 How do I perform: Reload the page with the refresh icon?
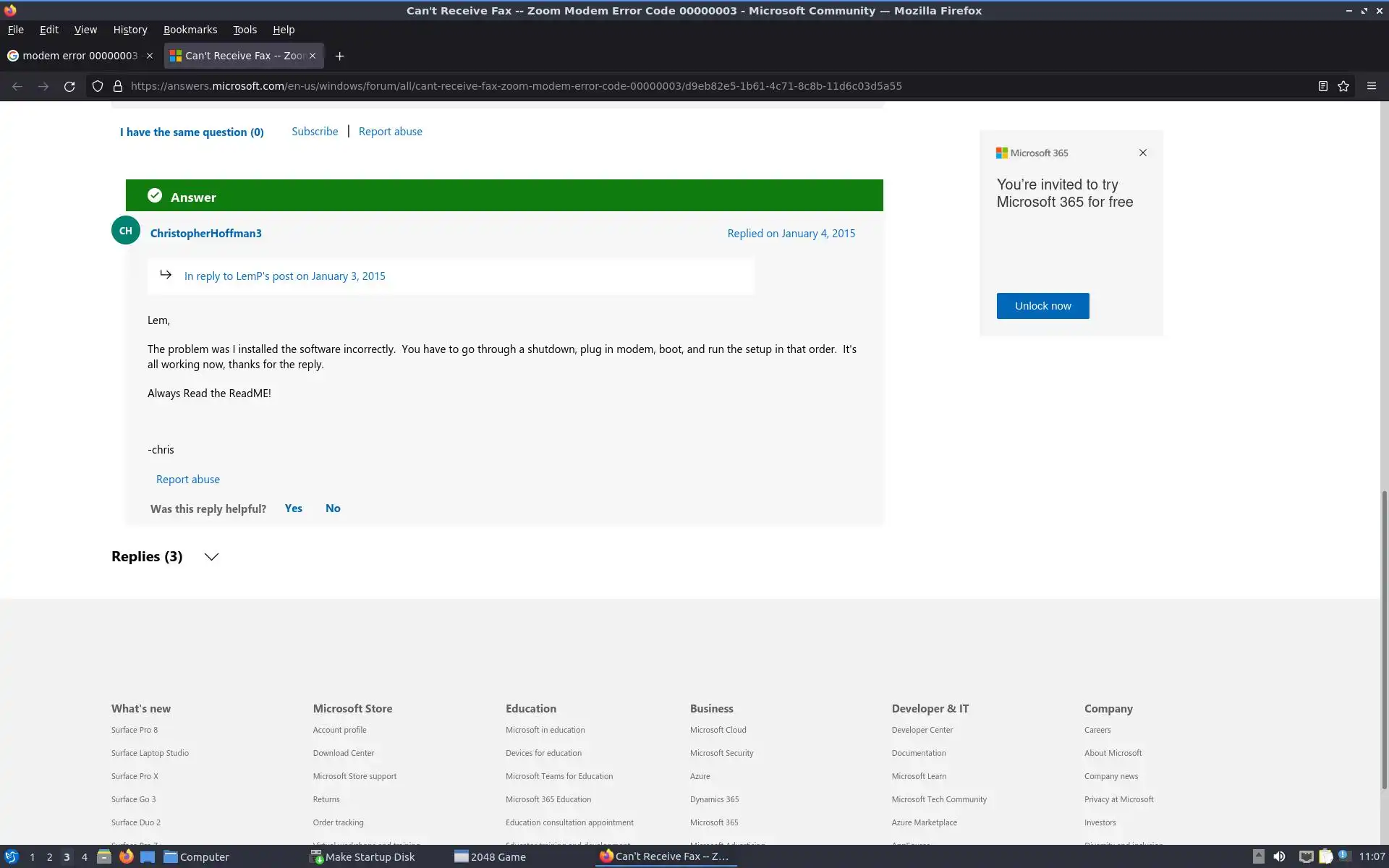click(69, 86)
